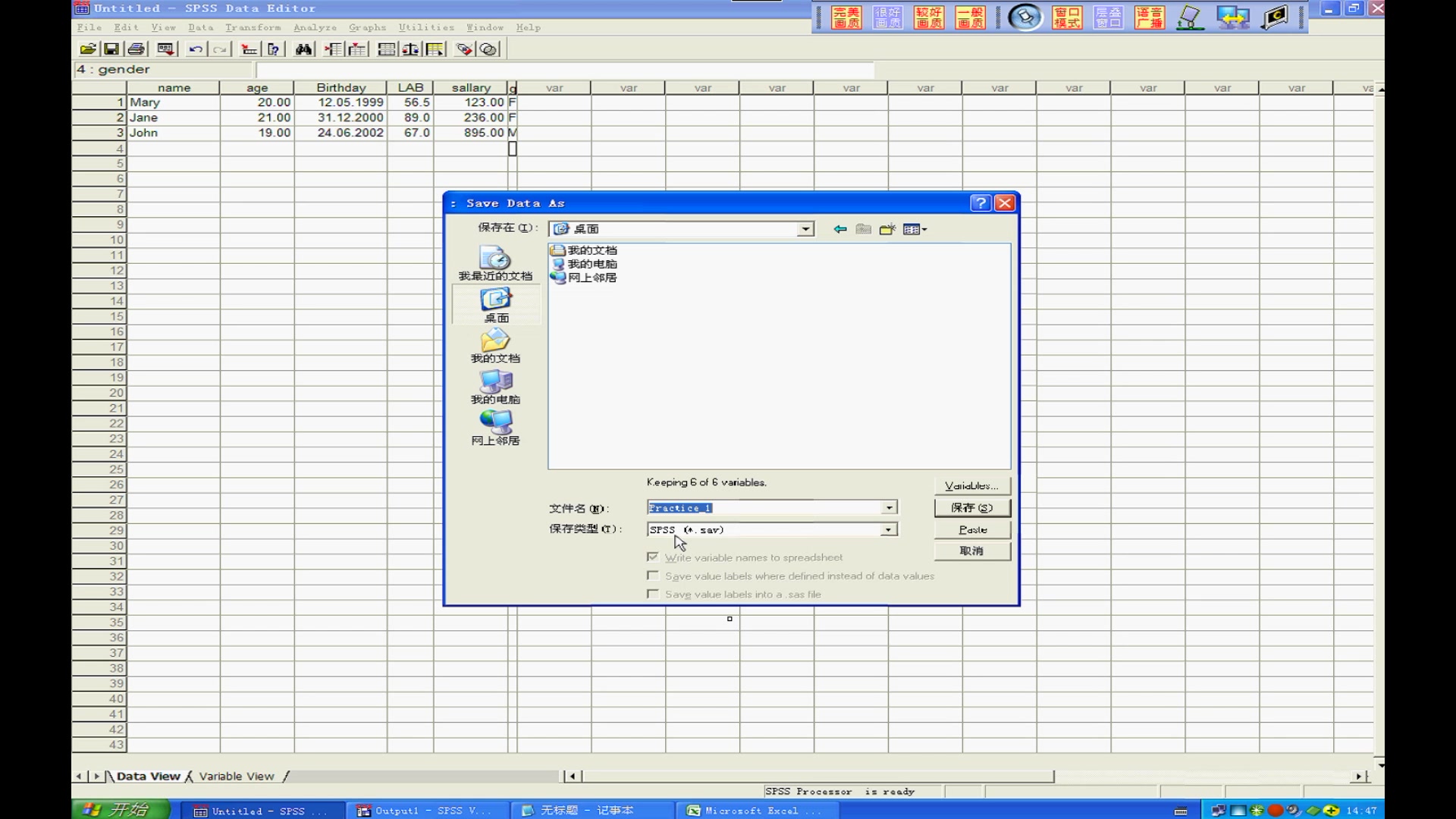Image resolution: width=1456 pixels, height=819 pixels.
Task: Click the Find binoculars icon
Action: (x=303, y=49)
